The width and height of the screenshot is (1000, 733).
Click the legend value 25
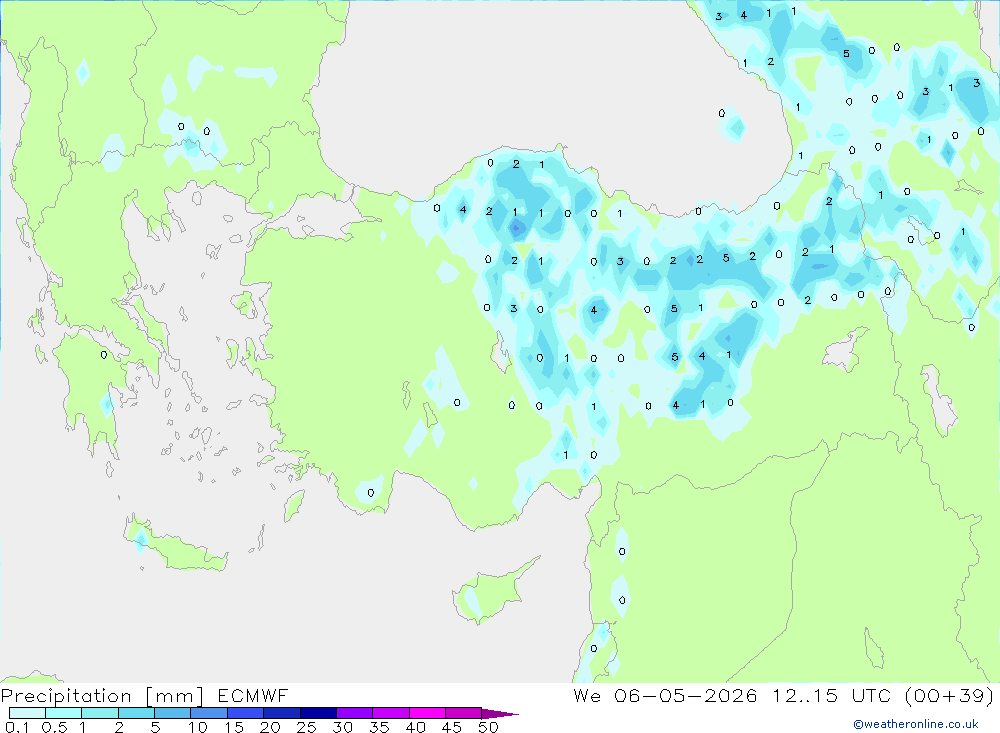307,727
